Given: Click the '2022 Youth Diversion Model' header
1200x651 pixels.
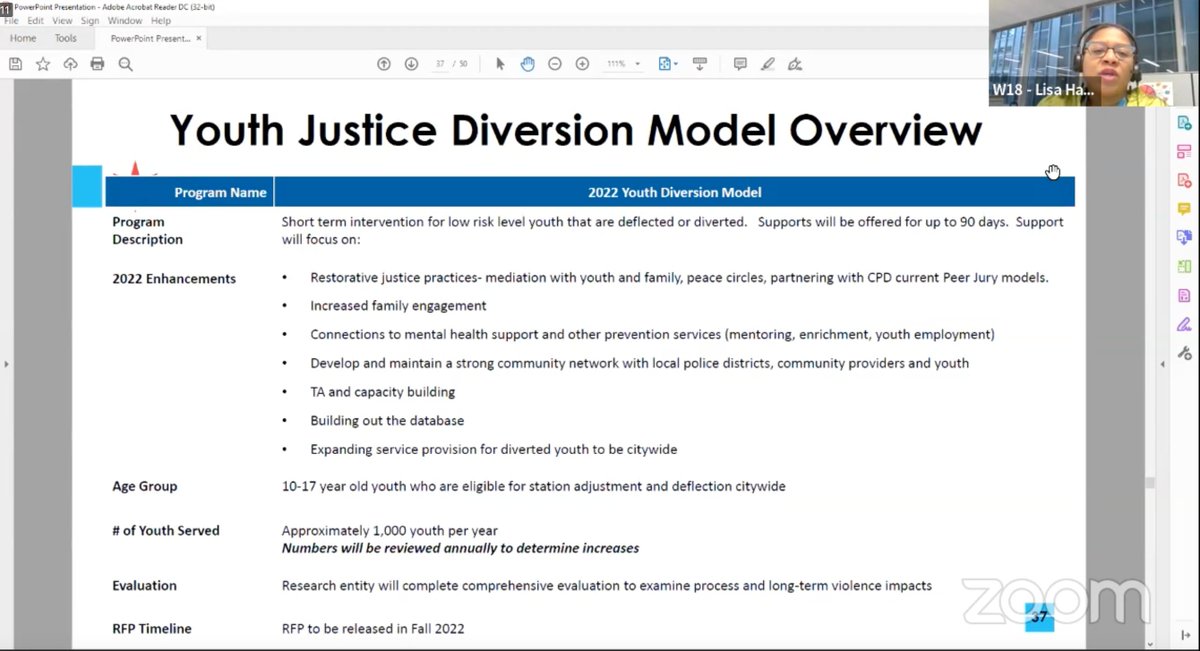Looking at the screenshot, I should [x=674, y=192].
